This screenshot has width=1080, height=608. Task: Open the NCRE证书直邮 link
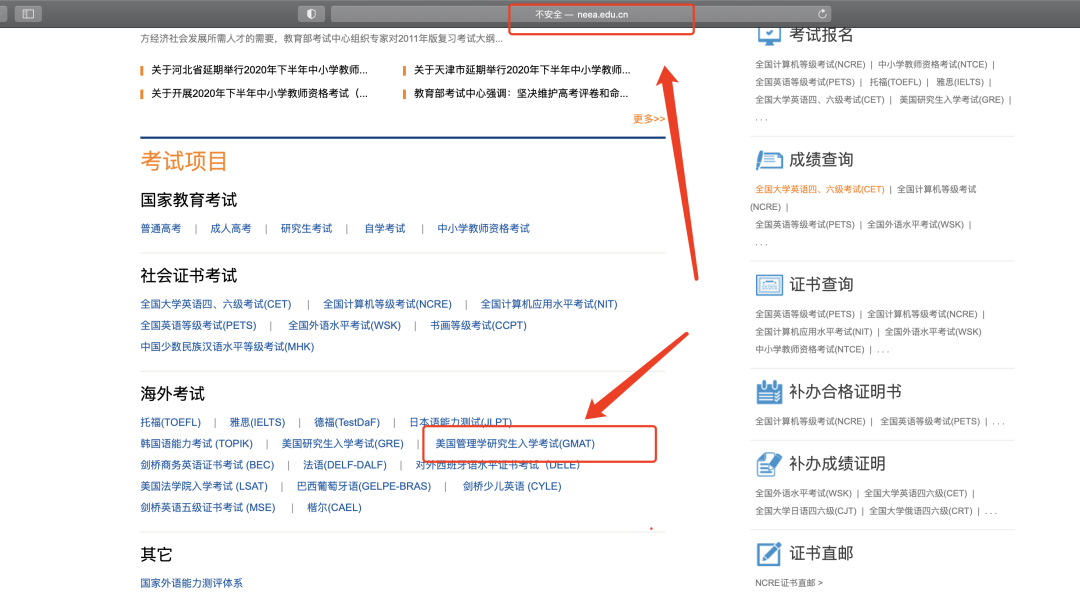point(788,583)
